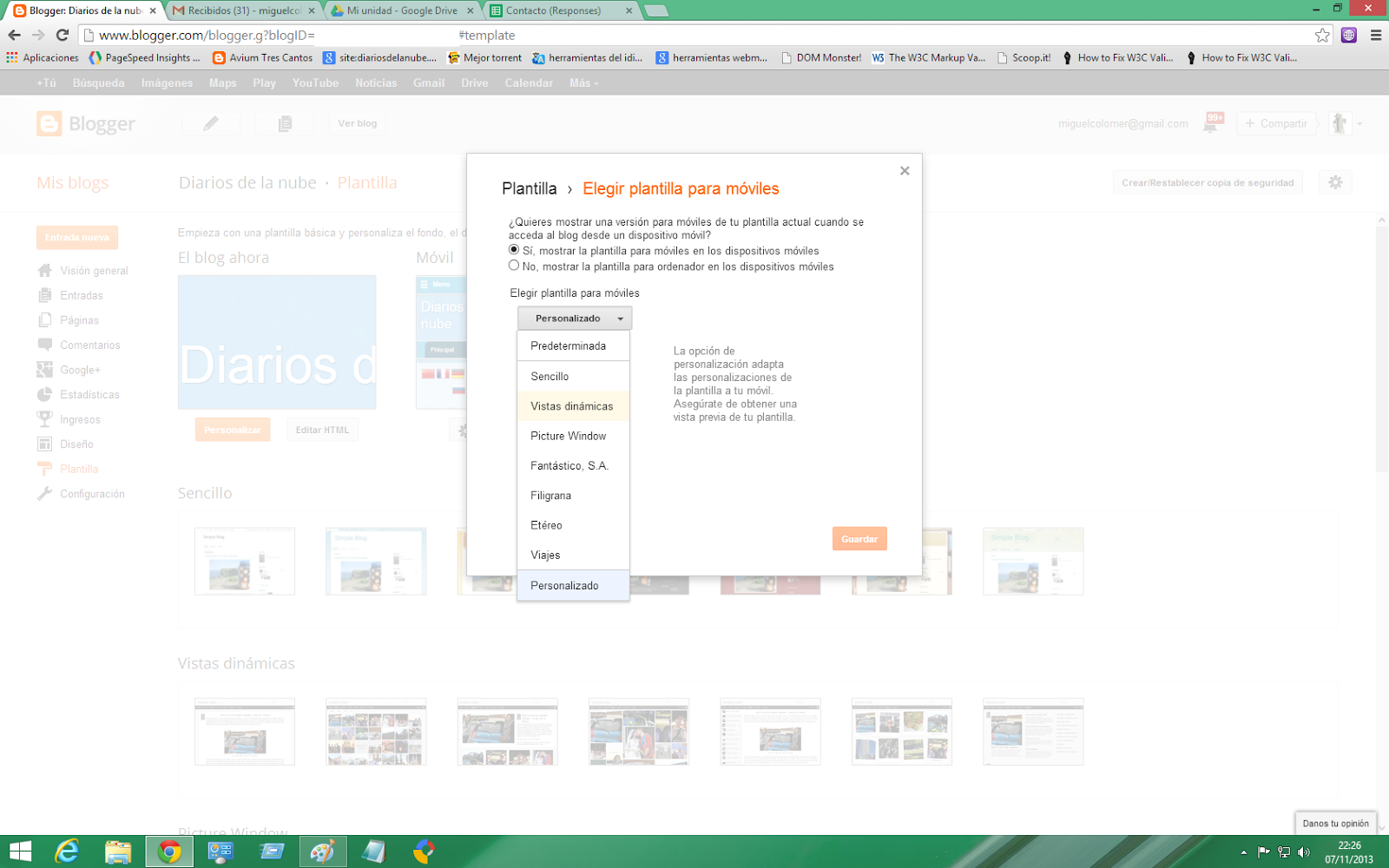Open the Chrome menu hamburger icon

1376,35
